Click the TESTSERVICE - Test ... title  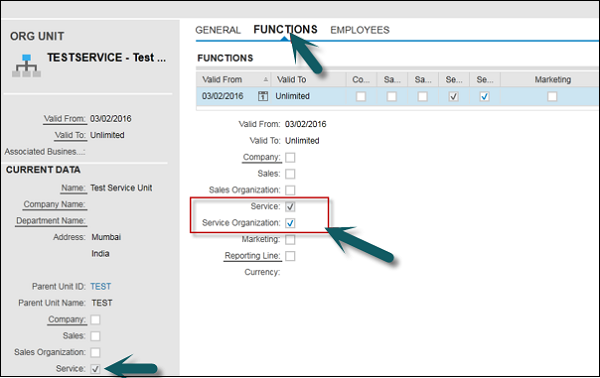click(106, 57)
